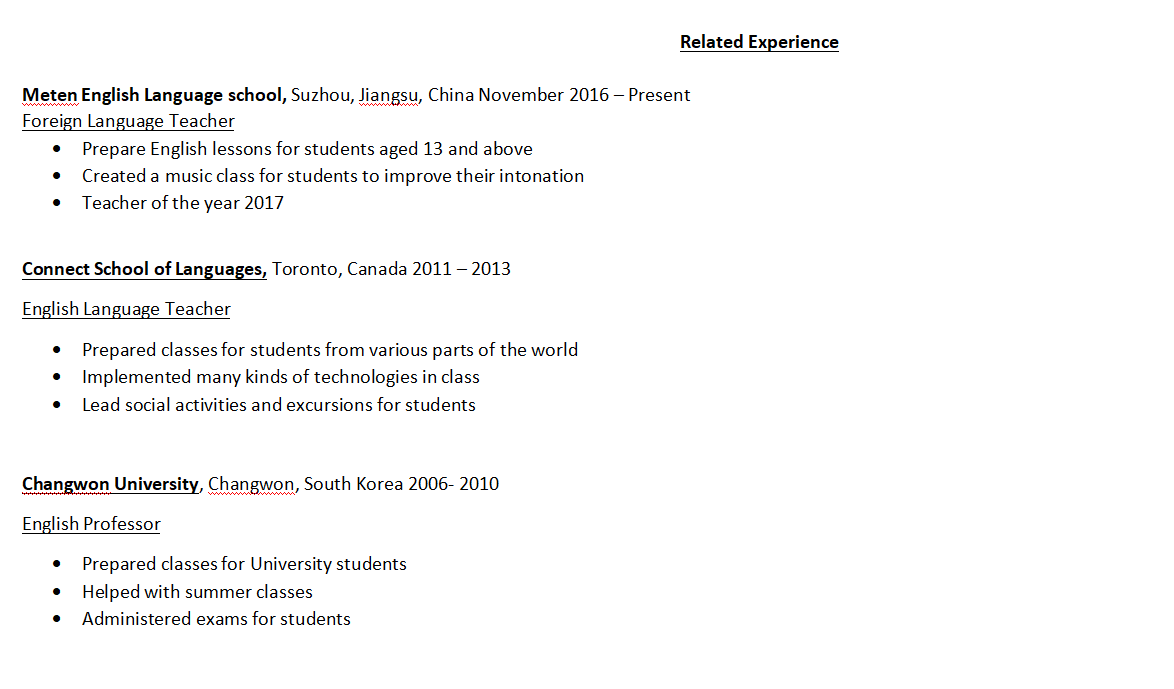Click the "November 2016 – Present" date text
Image resolution: width=1174 pixels, height=689 pixels.
(x=584, y=95)
